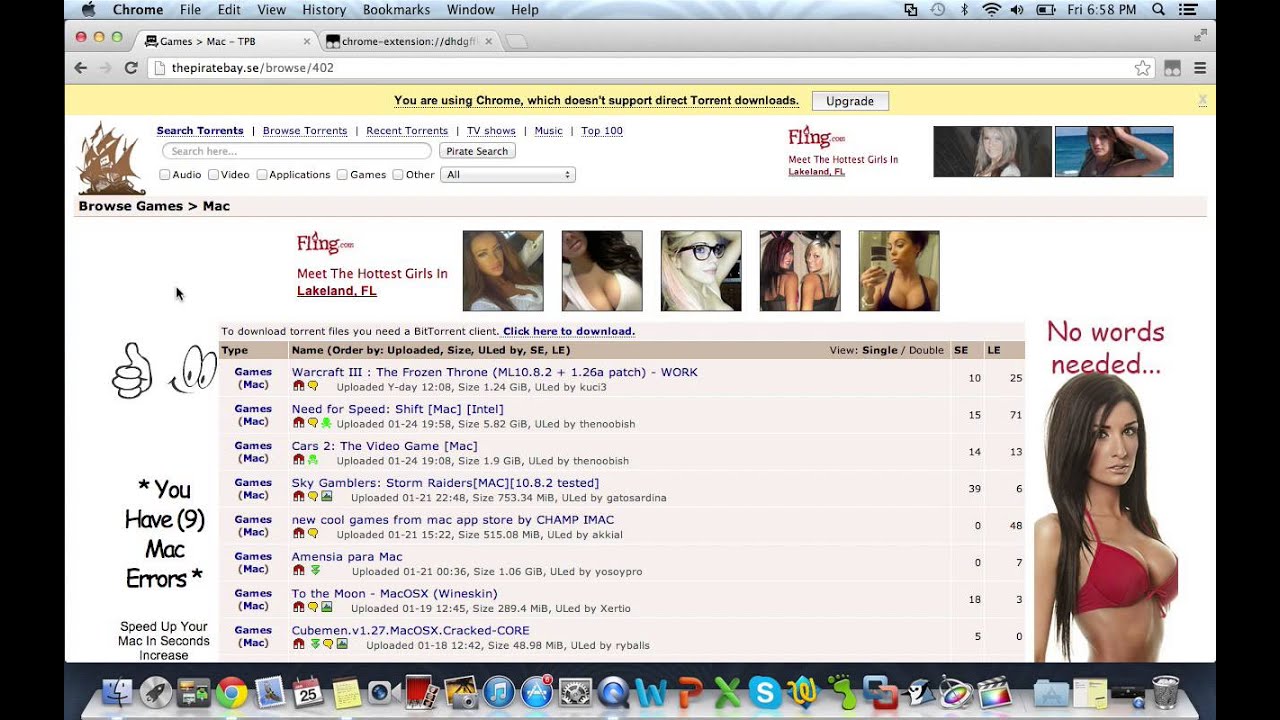Open the File menu
The width and height of the screenshot is (1280, 720).
pos(190,10)
